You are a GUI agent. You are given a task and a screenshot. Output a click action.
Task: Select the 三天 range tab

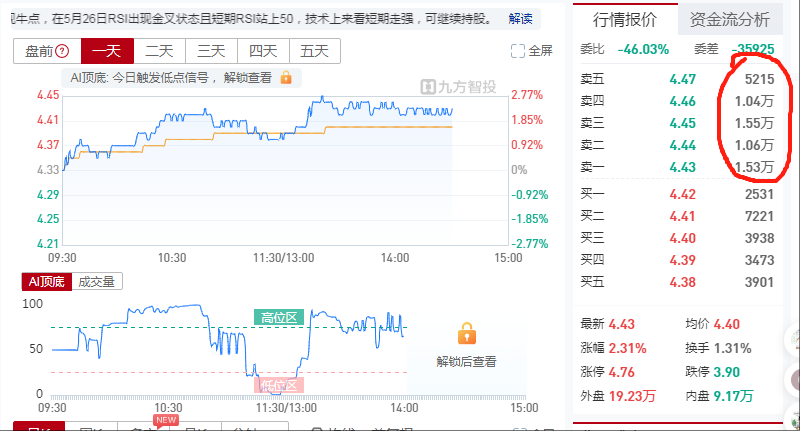pos(211,51)
